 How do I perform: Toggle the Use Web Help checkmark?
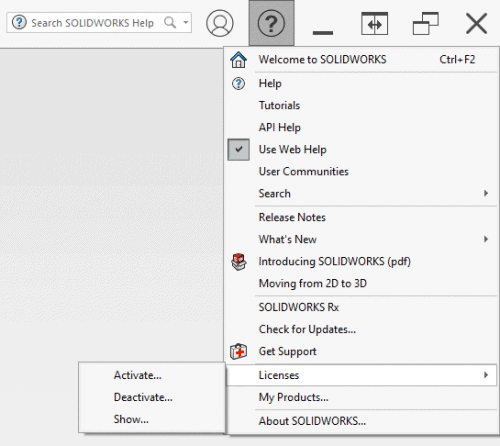238,149
